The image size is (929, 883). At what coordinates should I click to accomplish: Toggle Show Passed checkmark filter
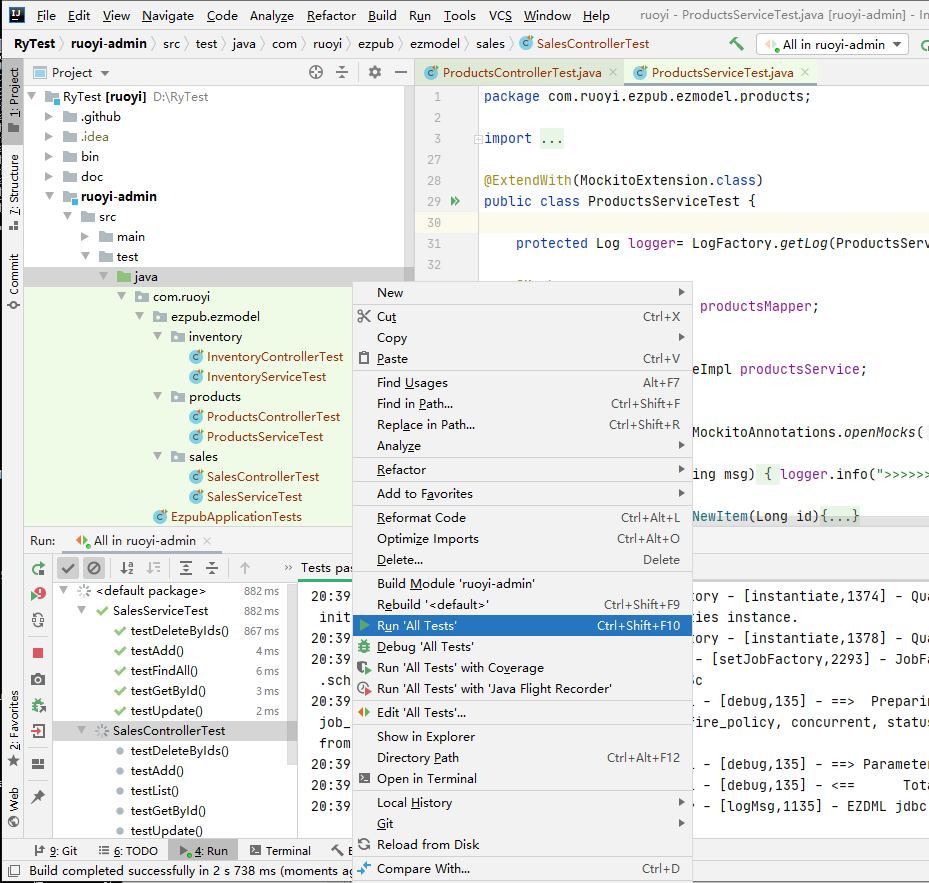pos(68,568)
